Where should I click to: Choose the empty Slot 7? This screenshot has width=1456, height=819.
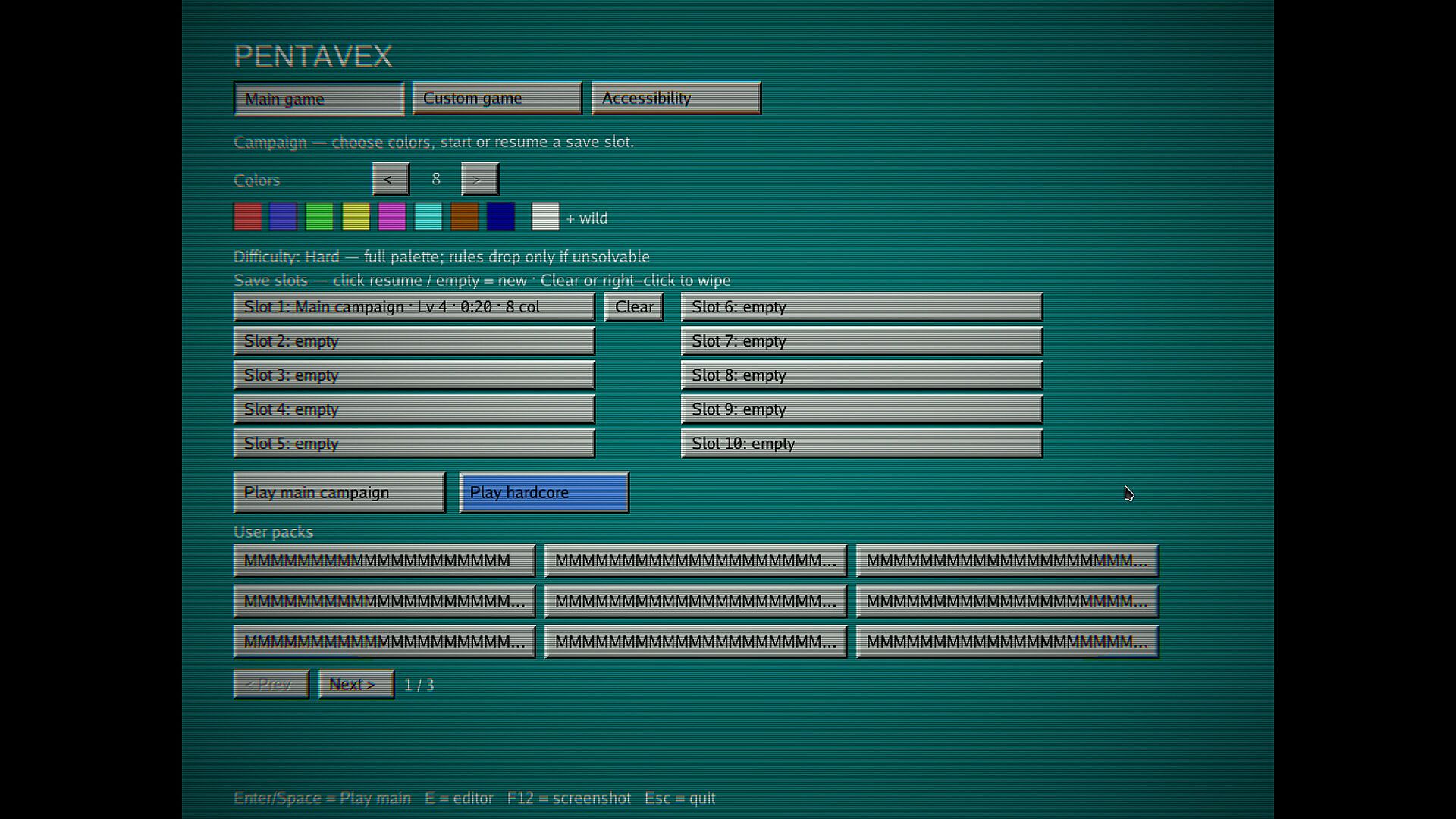861,341
